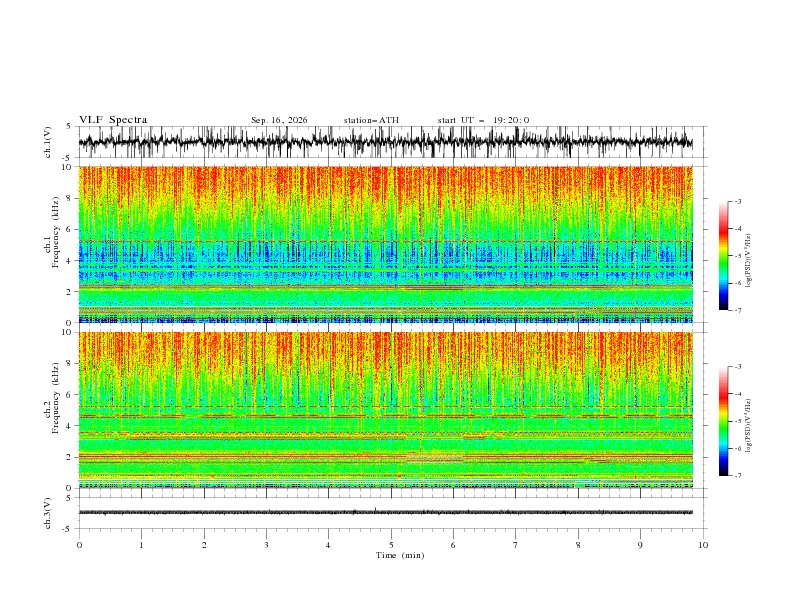Screen dimensions: 792x612
Task: Click the Time (min) axis label
Action: pyautogui.click(x=400, y=555)
